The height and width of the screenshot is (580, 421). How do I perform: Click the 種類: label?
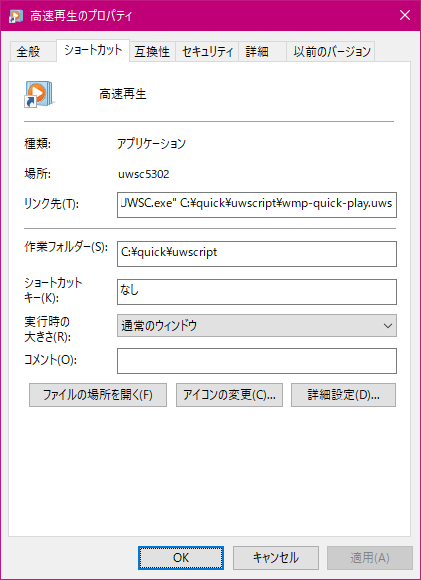(x=37, y=144)
